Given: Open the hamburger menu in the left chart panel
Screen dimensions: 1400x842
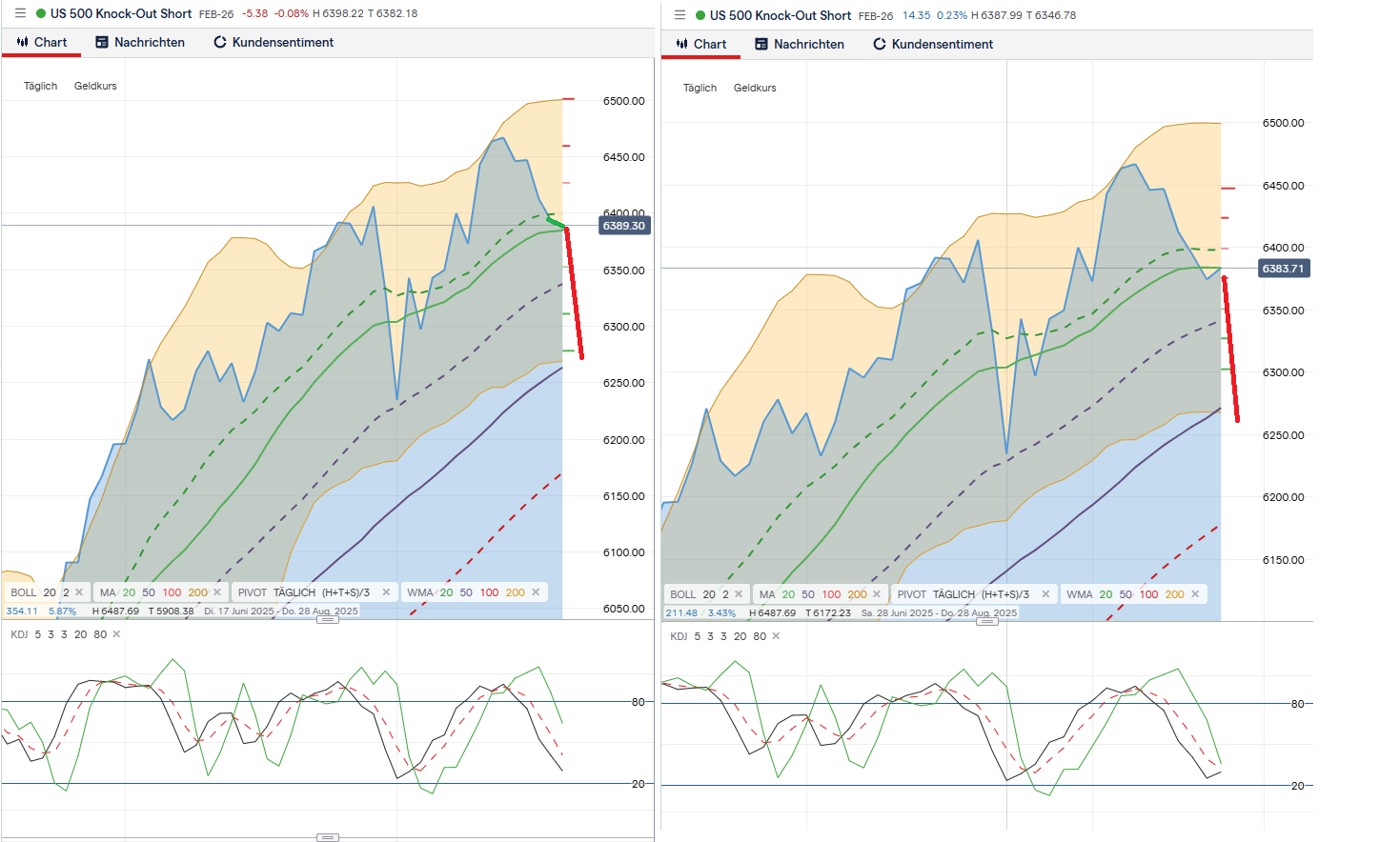Looking at the screenshot, I should tap(20, 13).
